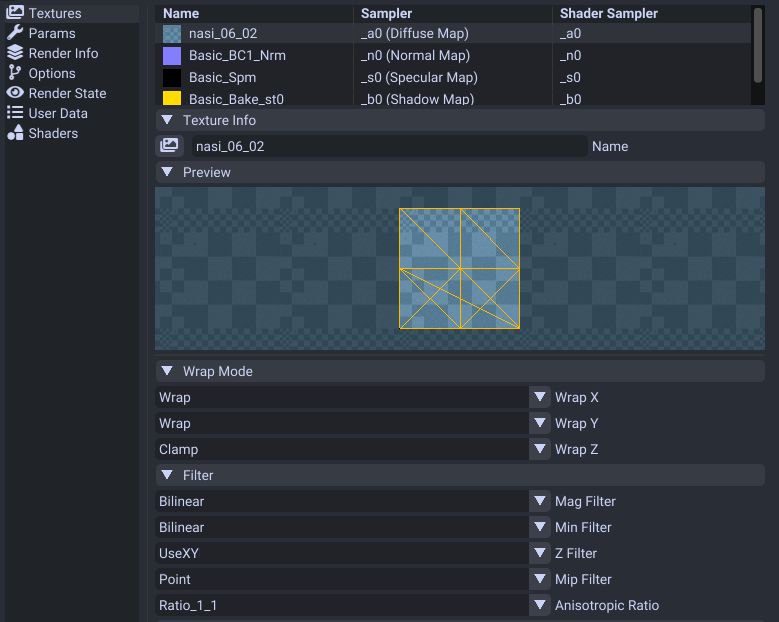This screenshot has height=622, width=779.
Task: Click the Shaders shapes icon
Action: (x=15, y=133)
